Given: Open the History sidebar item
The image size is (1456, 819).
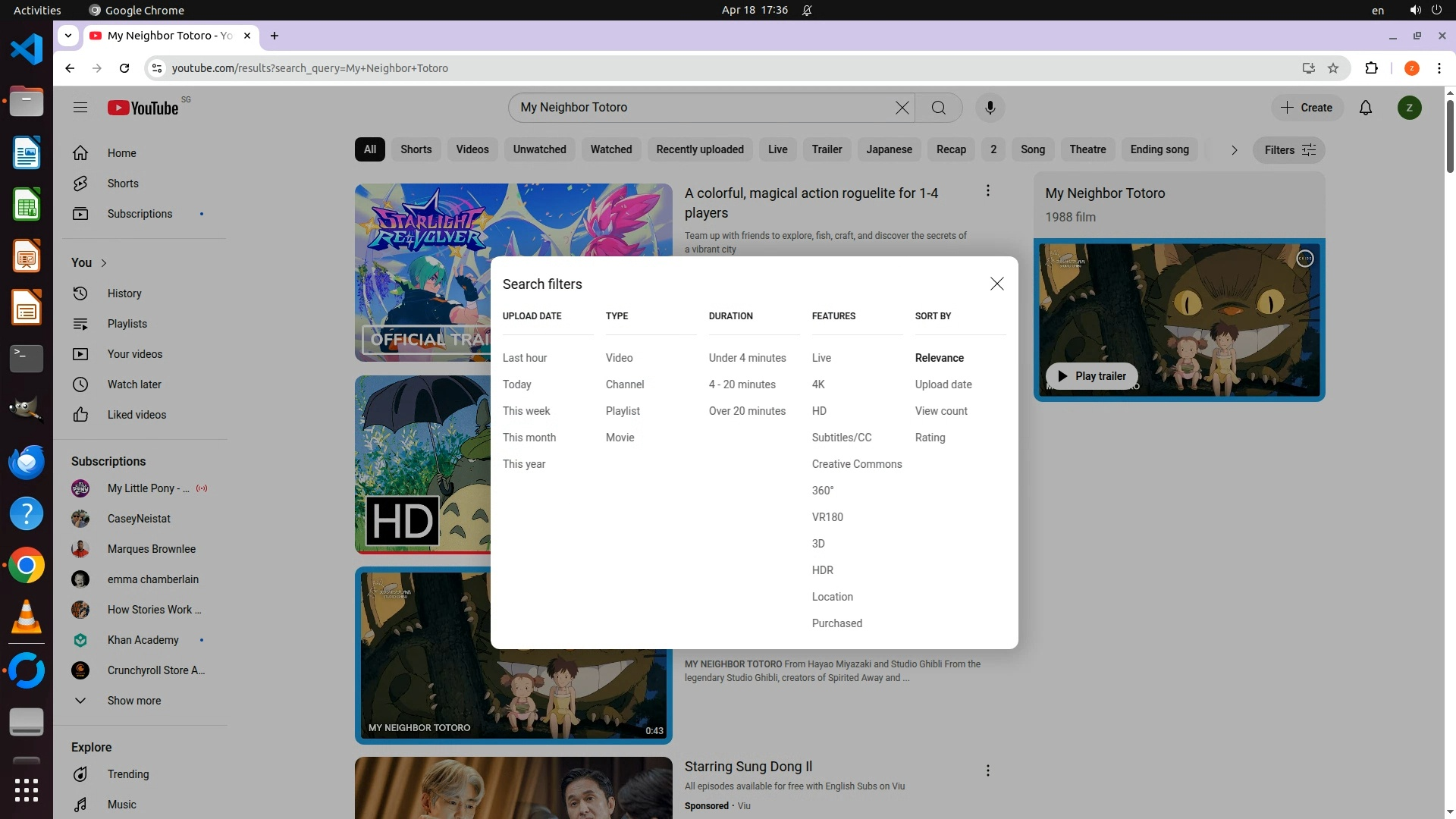Looking at the screenshot, I should point(124,293).
